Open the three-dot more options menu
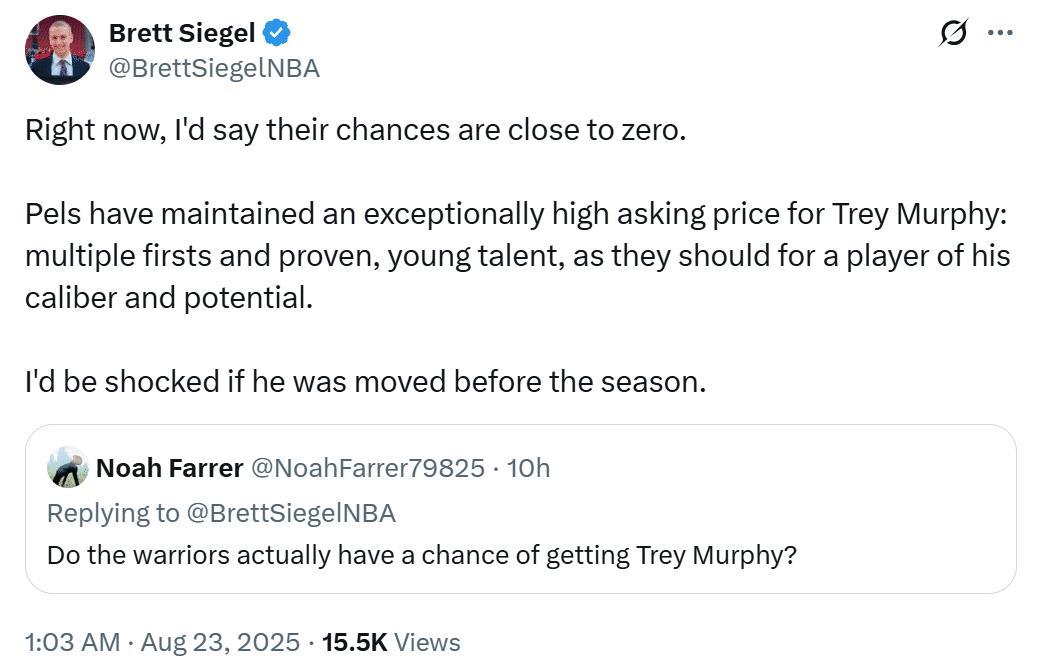The width and height of the screenshot is (1038, 659). coord(1000,33)
